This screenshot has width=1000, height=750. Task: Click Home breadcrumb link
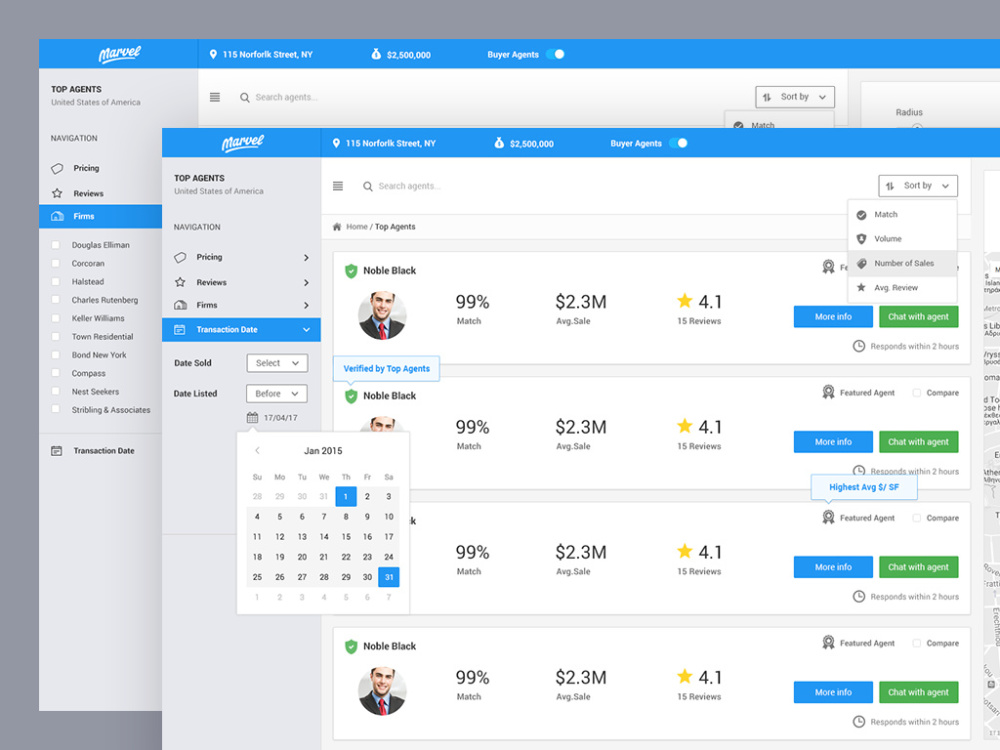tap(357, 226)
